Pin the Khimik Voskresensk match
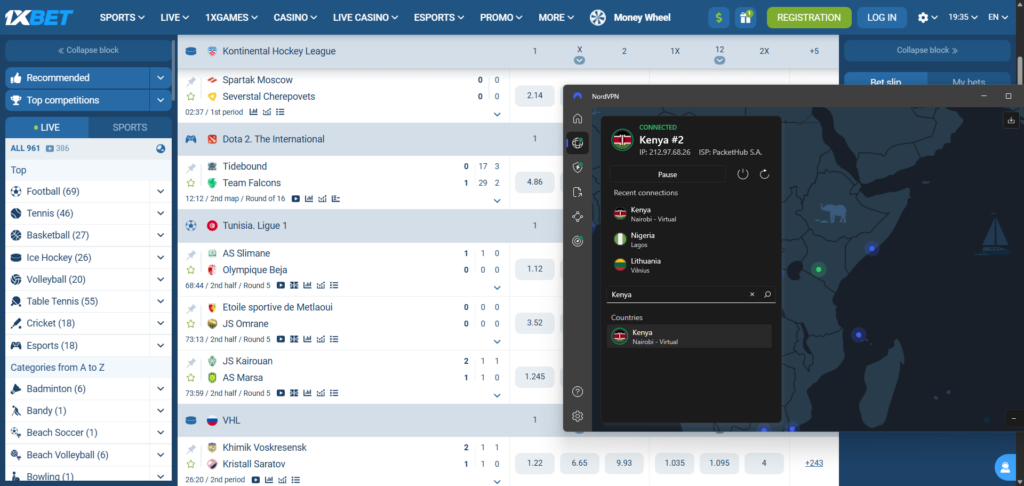 coord(191,449)
